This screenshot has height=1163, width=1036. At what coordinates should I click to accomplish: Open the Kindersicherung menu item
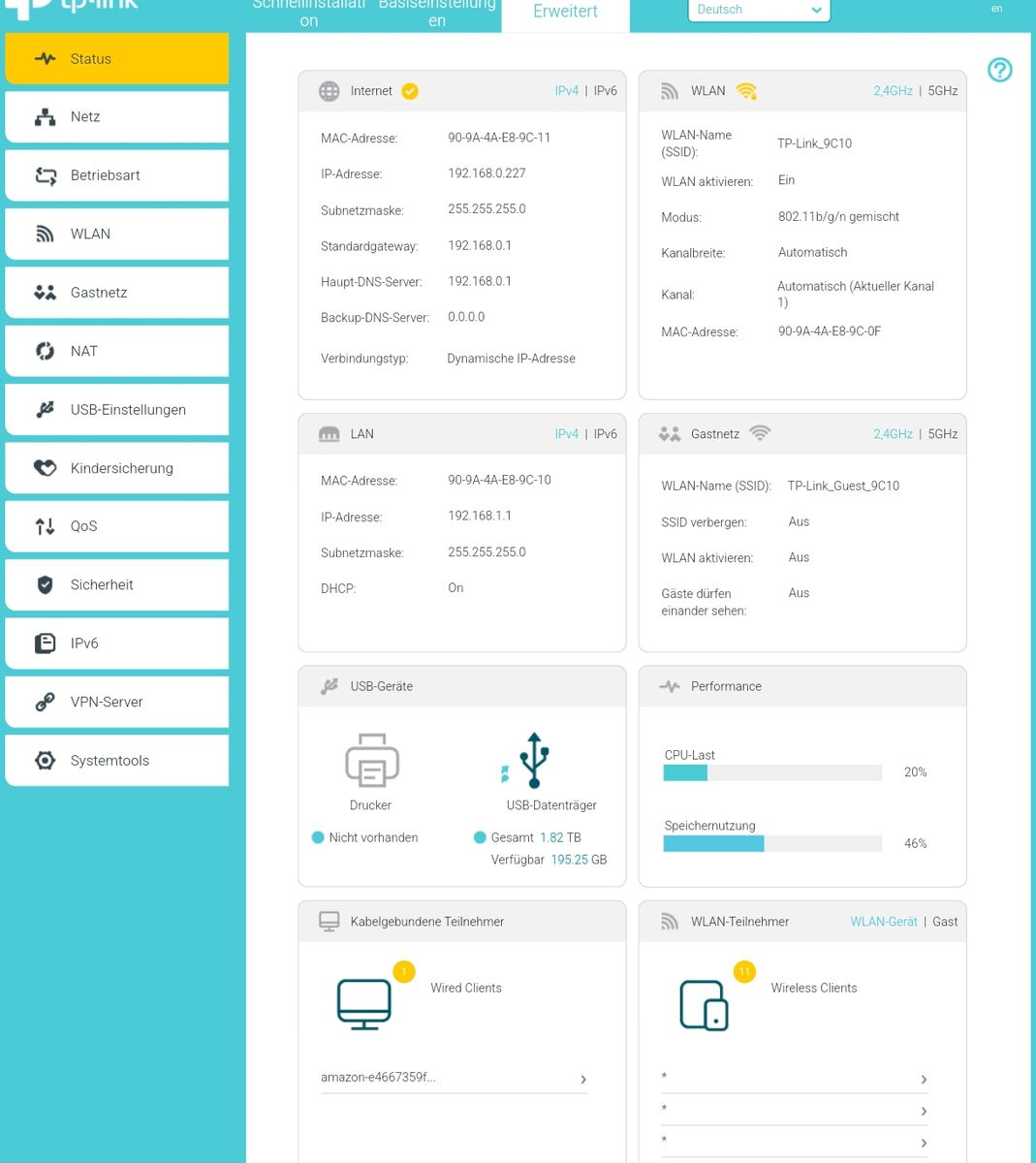click(117, 468)
